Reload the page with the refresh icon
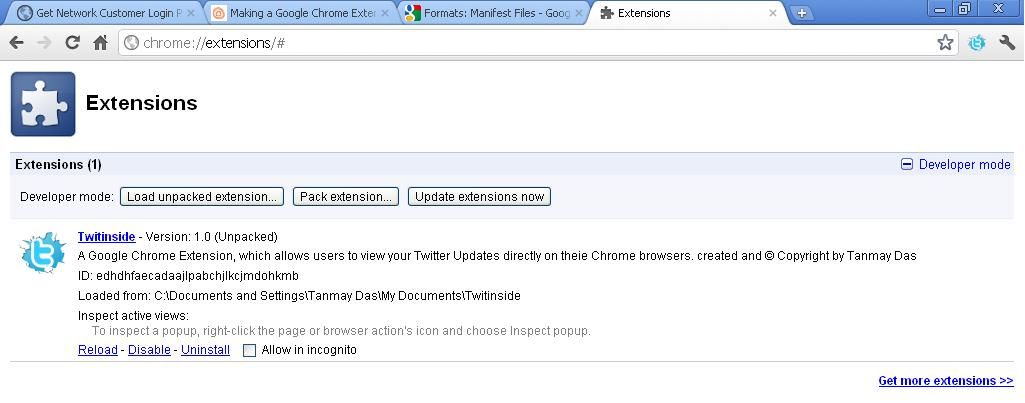The width and height of the screenshot is (1025, 403). (72, 43)
